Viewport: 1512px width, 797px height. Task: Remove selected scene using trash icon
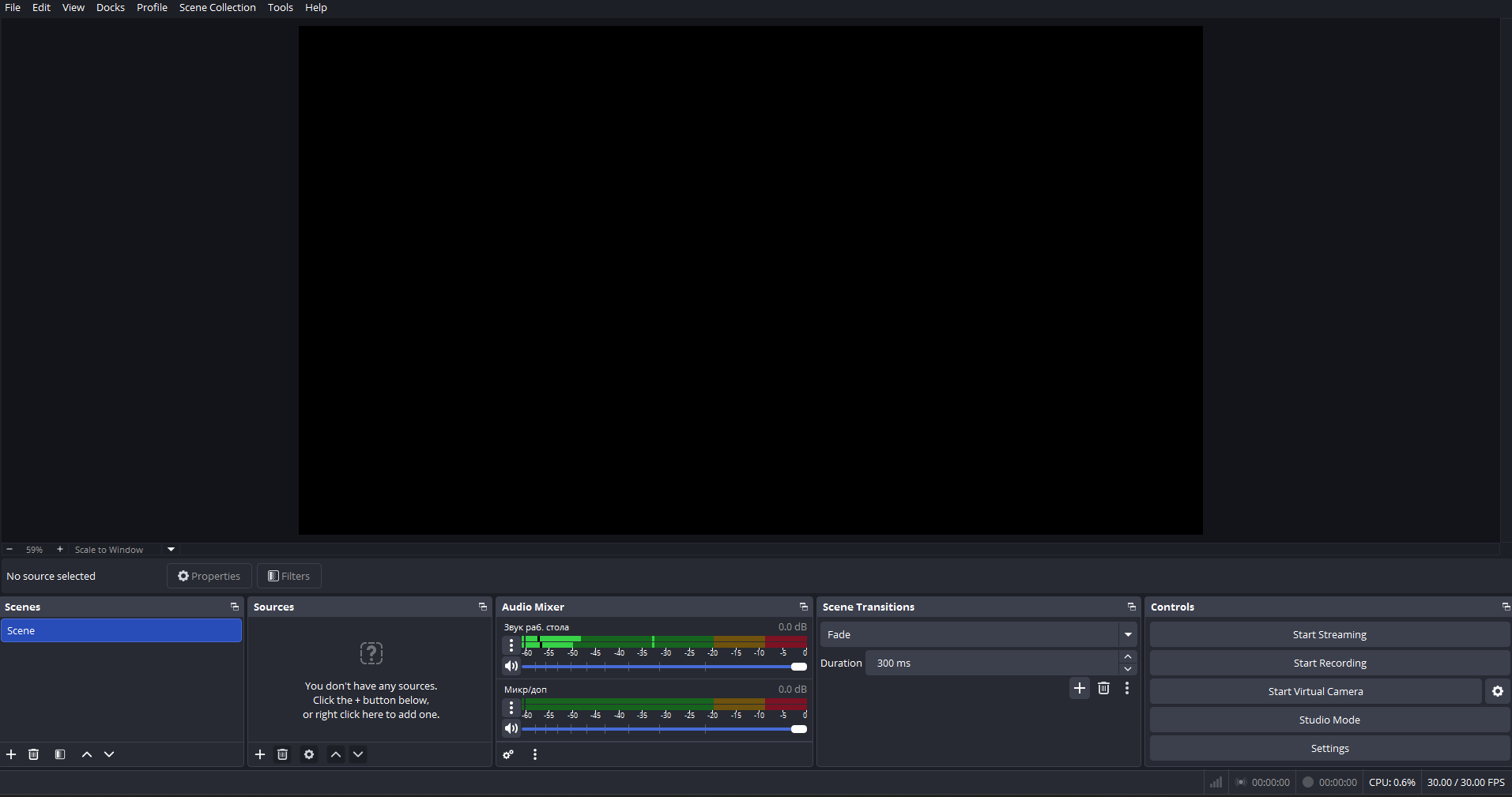tap(33, 754)
